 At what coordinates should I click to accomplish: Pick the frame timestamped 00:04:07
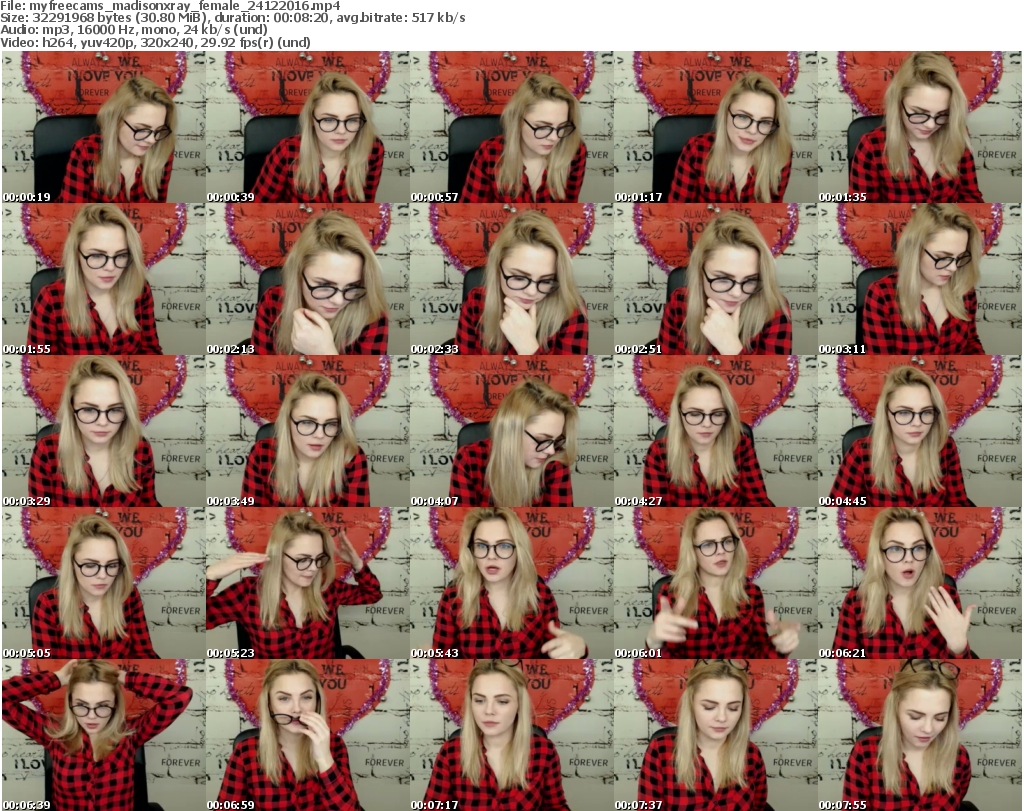point(511,431)
